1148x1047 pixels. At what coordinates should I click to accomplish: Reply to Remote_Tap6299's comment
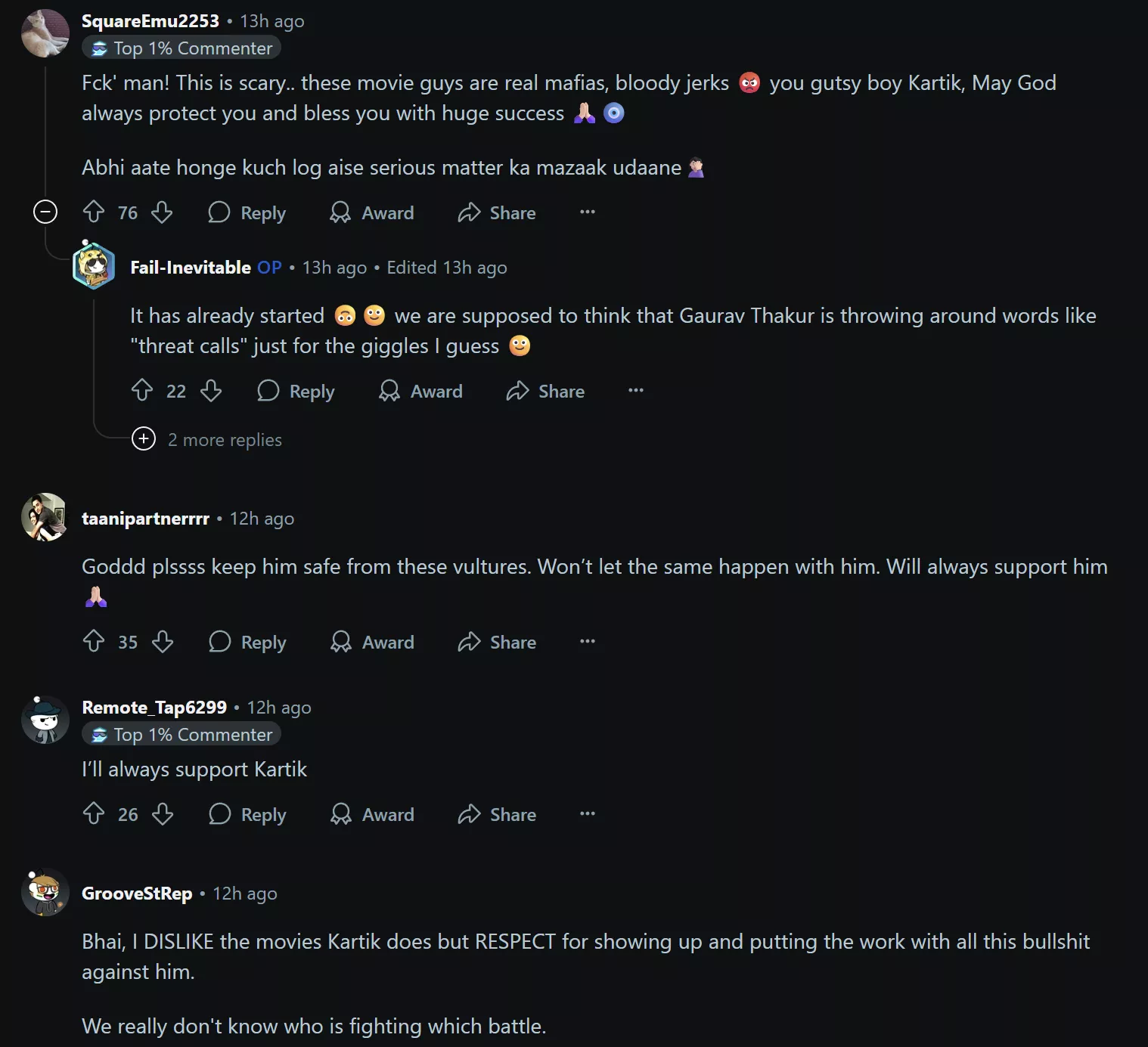(x=247, y=814)
